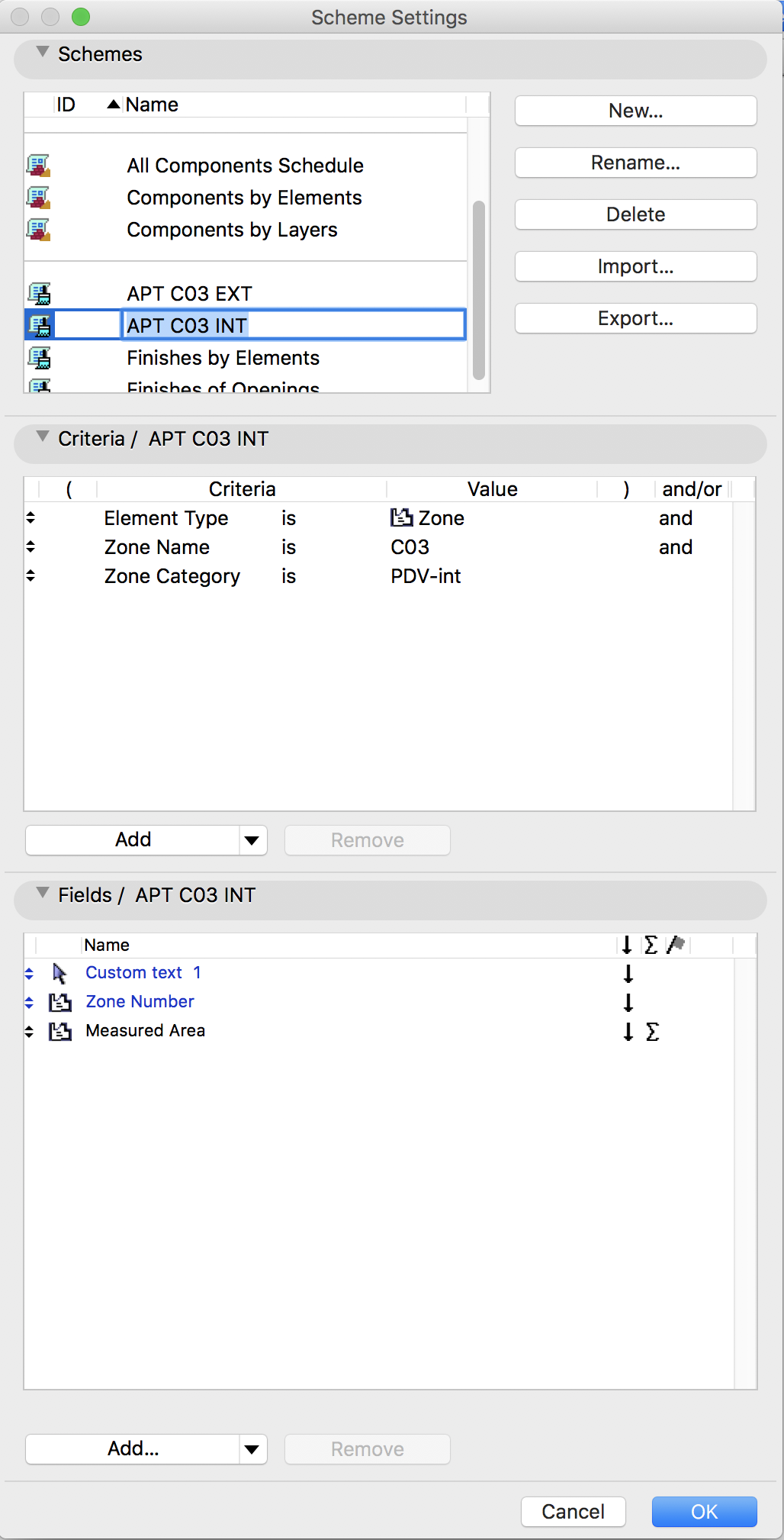Toggle sort arrow for Custom text field
The height and width of the screenshot is (1540, 784).
pos(628,973)
